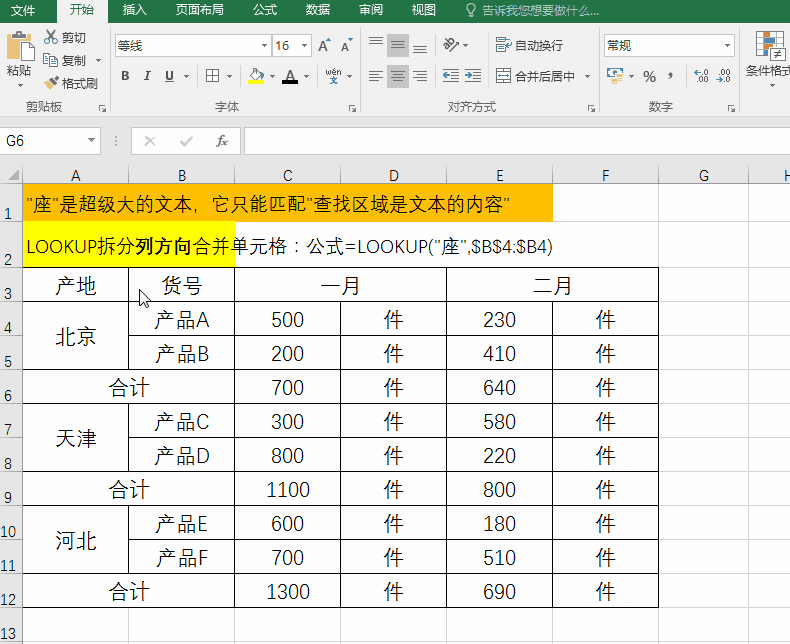This screenshot has height=644, width=790.
Task: Click the Tell Me search box
Action: coord(532,11)
